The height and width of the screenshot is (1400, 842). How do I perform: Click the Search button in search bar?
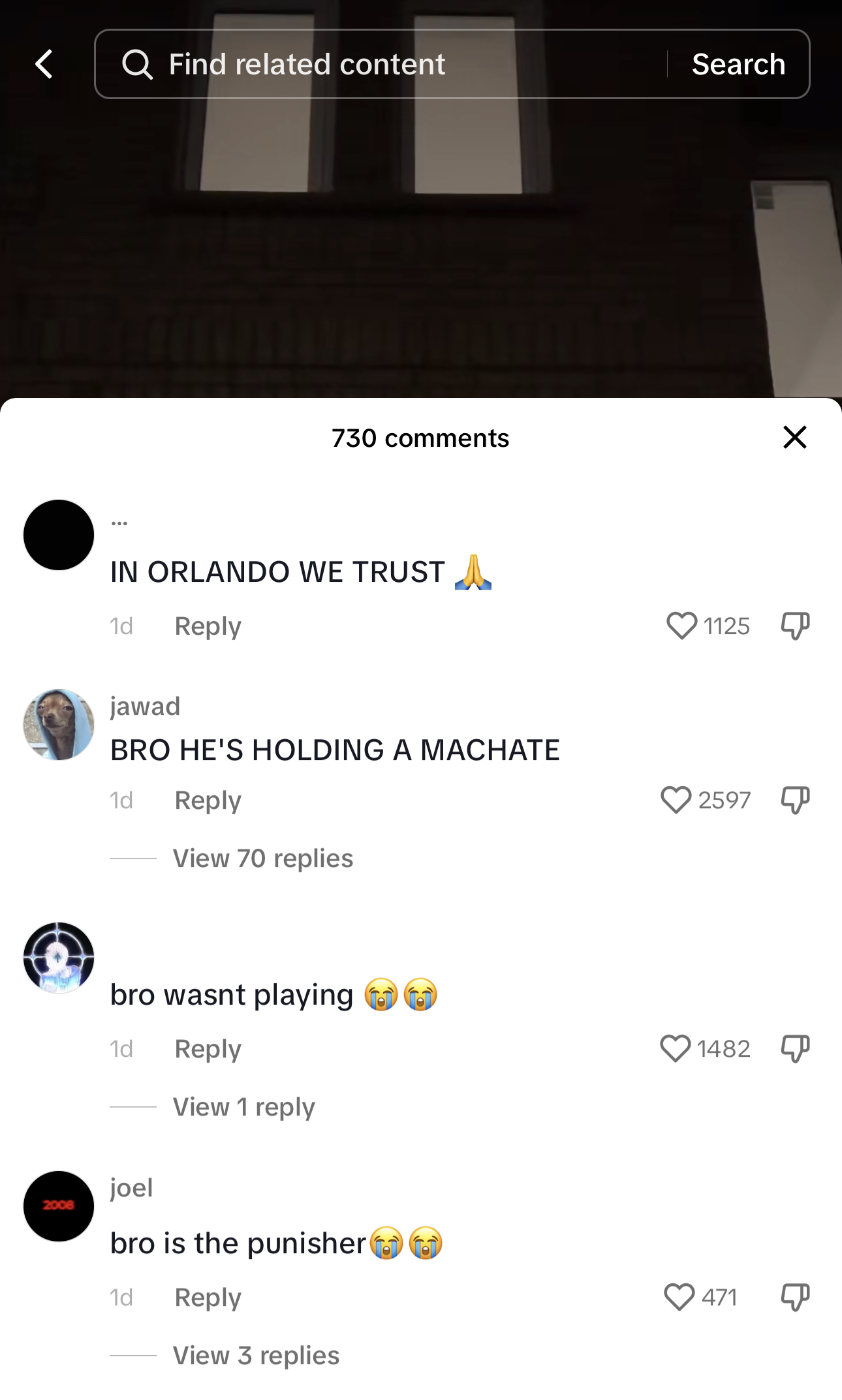(738, 64)
